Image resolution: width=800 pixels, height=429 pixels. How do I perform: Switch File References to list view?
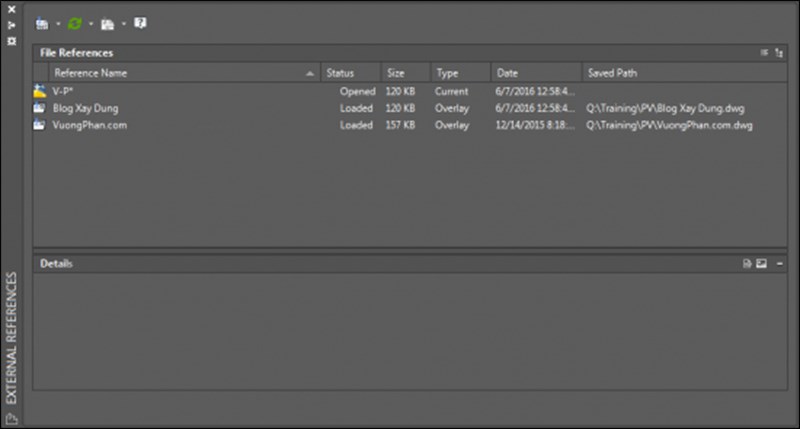[x=765, y=52]
